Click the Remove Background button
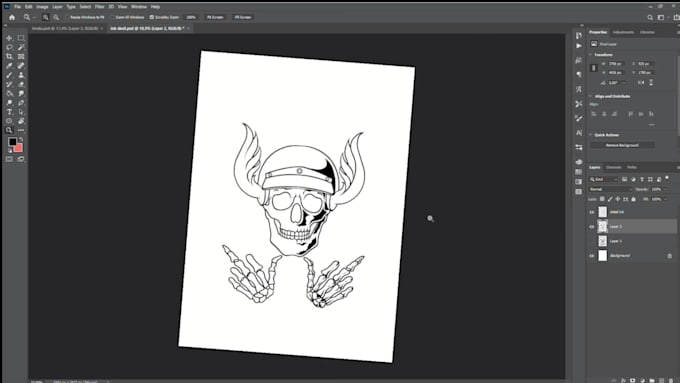 tap(622, 145)
